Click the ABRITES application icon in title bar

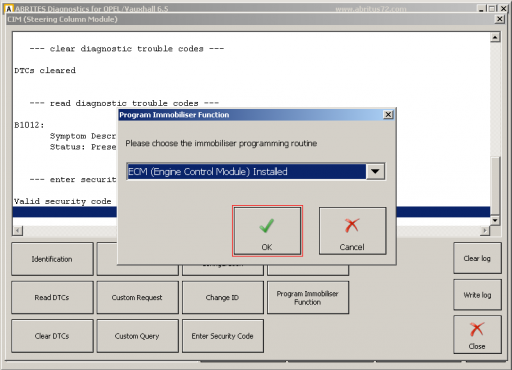tap(9, 9)
